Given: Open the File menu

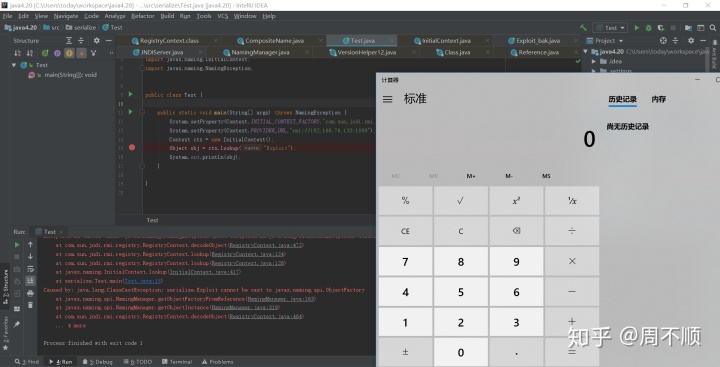Looking at the screenshot, I should (x=7, y=16).
